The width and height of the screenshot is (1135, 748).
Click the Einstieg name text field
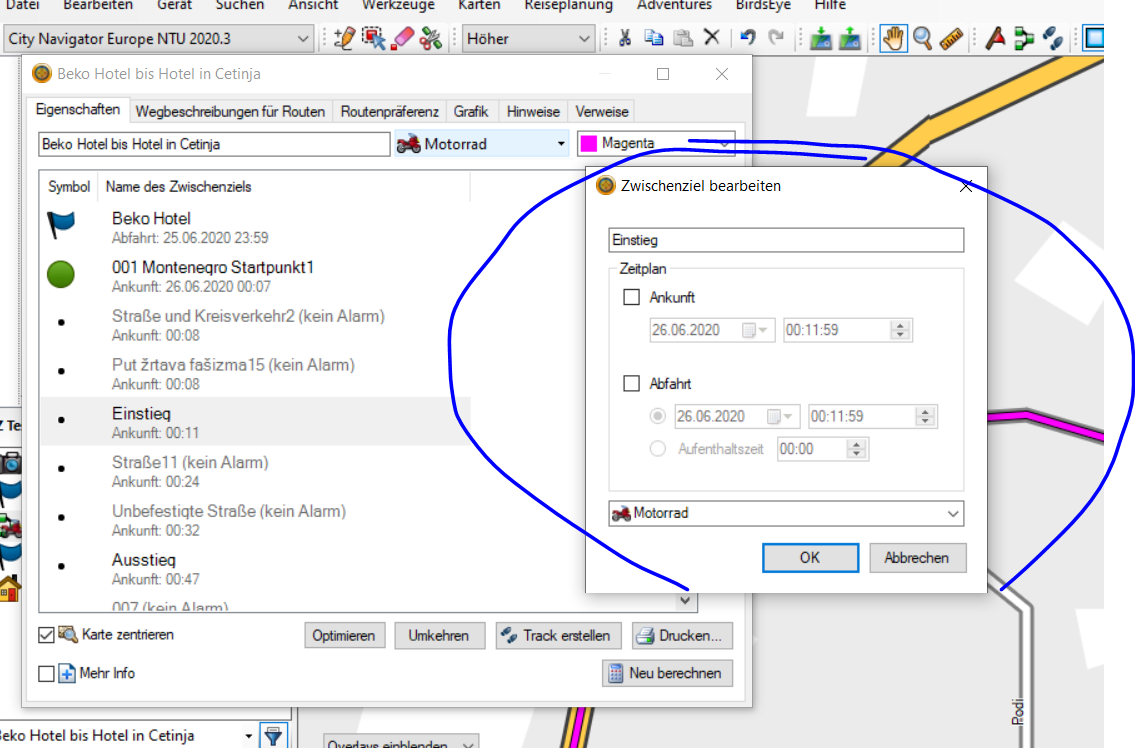point(785,240)
